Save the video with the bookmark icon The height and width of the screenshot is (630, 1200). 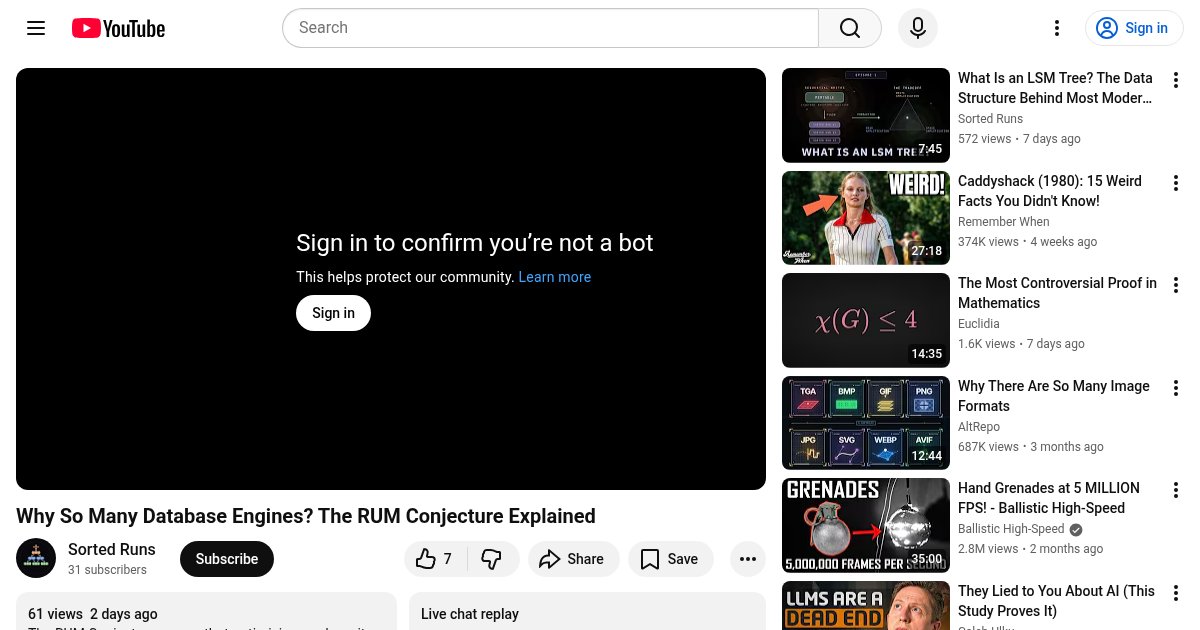pos(651,559)
